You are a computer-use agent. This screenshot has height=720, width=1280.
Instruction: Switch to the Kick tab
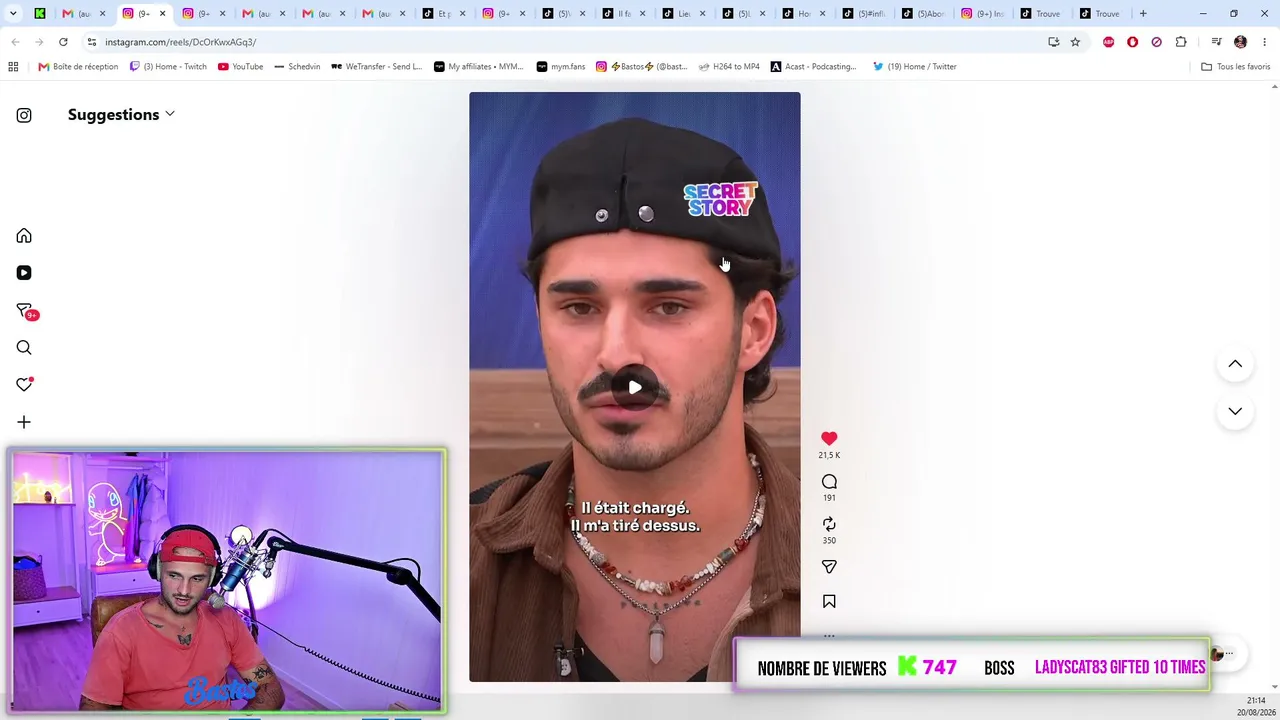pyautogui.click(x=40, y=14)
